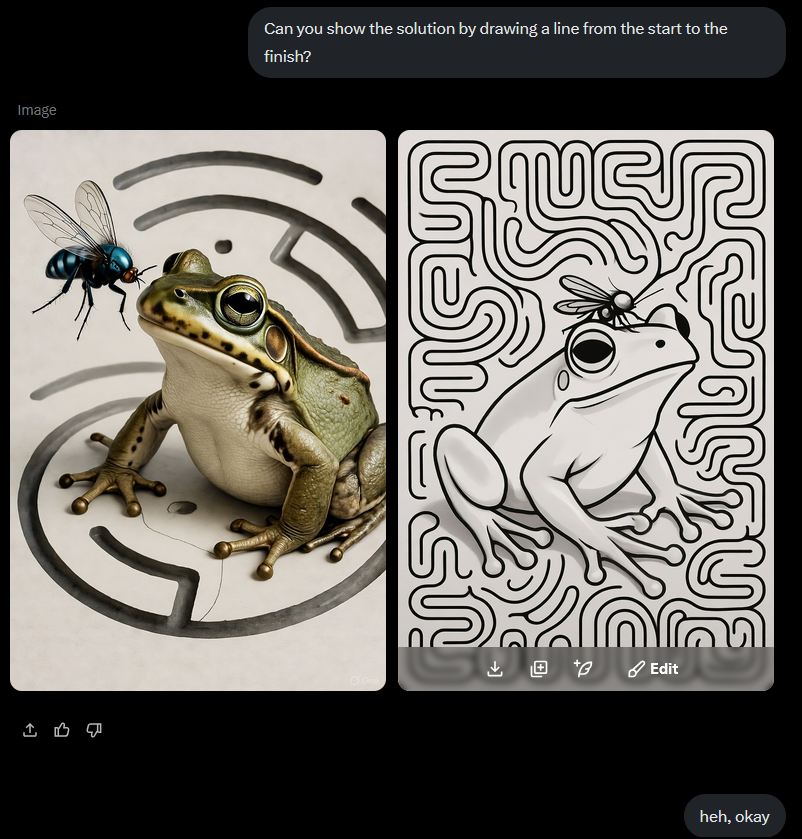Screen dimensions: 802x839
Task: Click the feather-plus compose post icon
Action: coord(583,668)
